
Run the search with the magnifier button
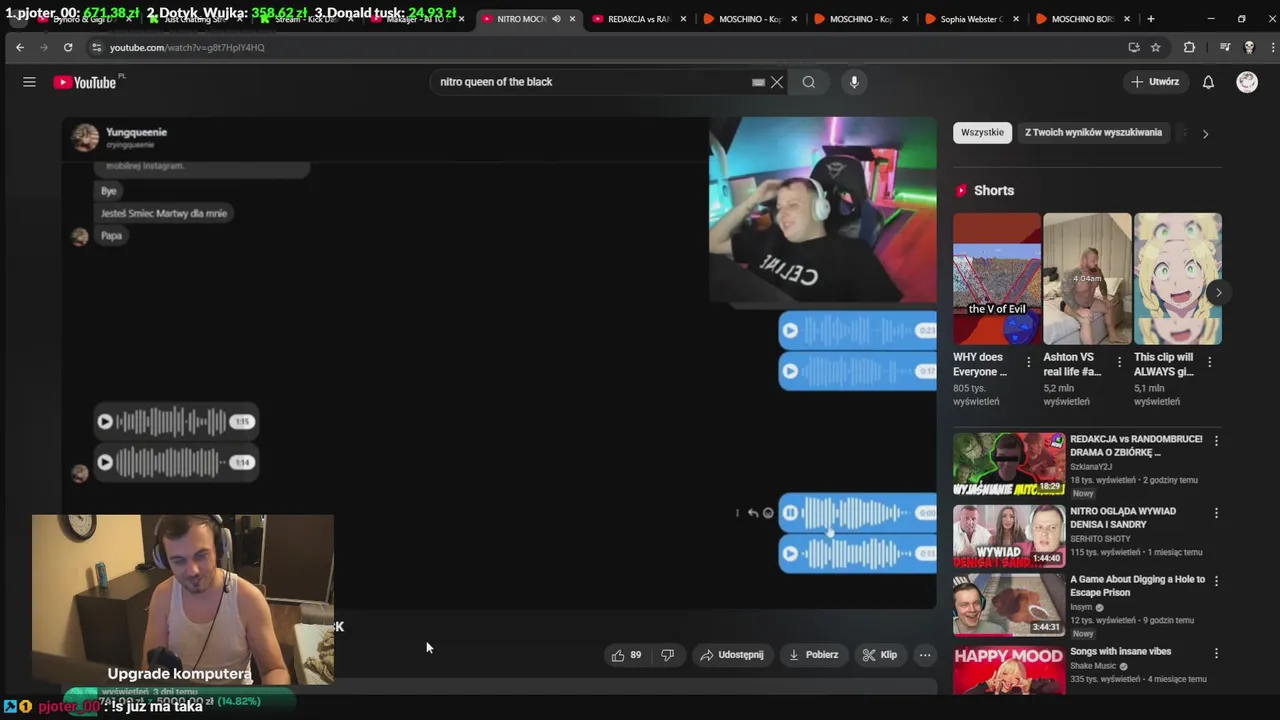pyautogui.click(x=809, y=82)
